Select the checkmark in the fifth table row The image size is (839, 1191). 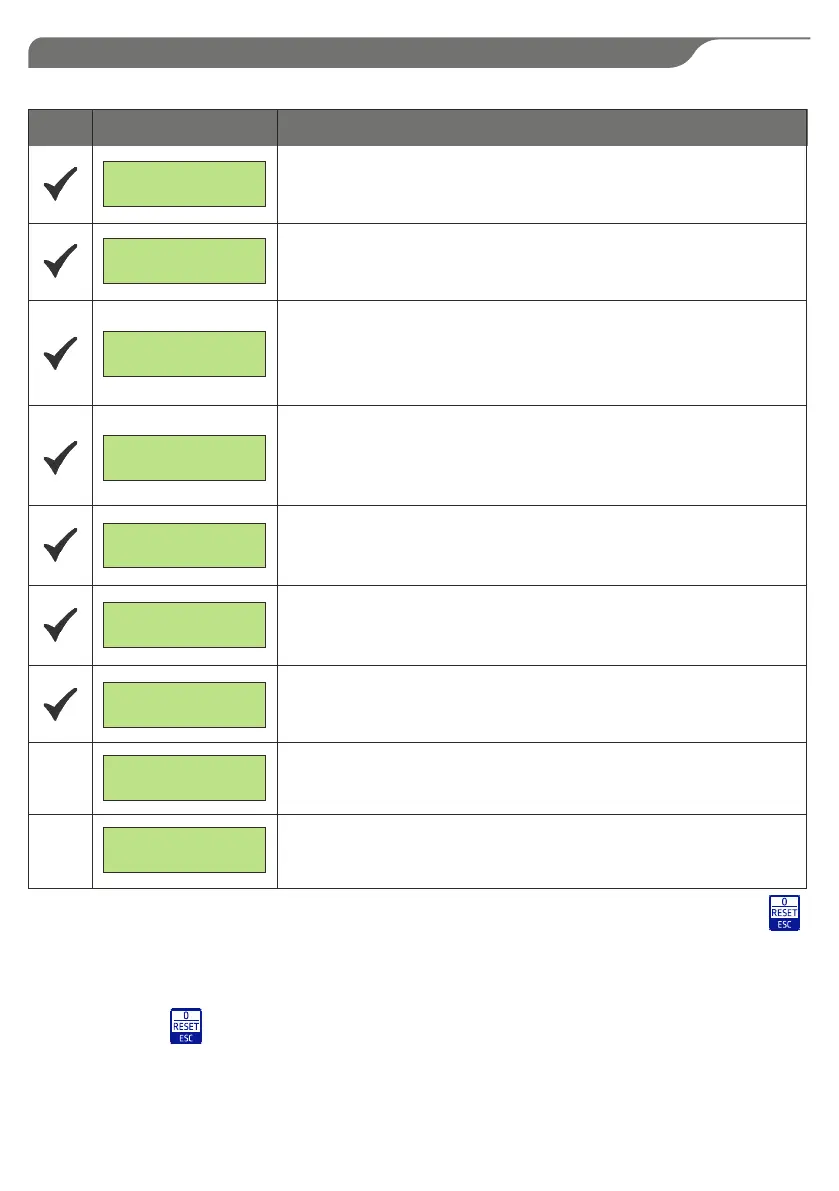(x=61, y=545)
